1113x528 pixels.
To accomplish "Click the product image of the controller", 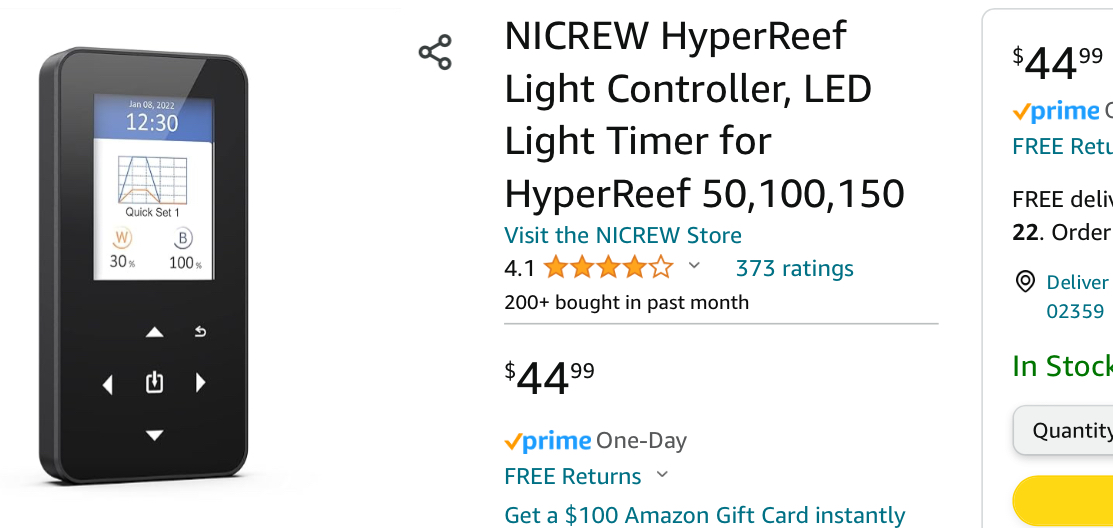I will (x=144, y=263).
